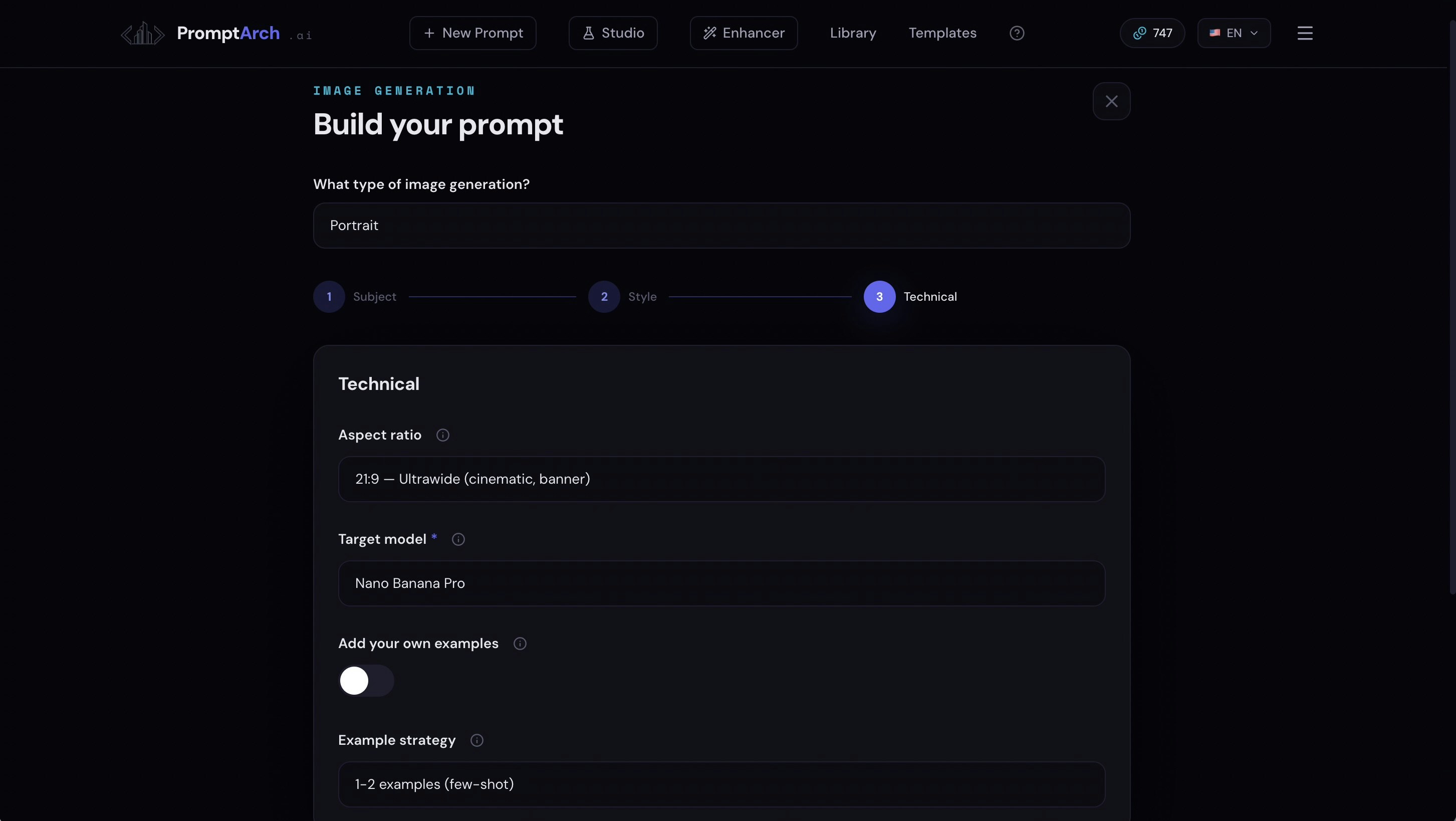Click the step 3 Technical label

pos(930,296)
